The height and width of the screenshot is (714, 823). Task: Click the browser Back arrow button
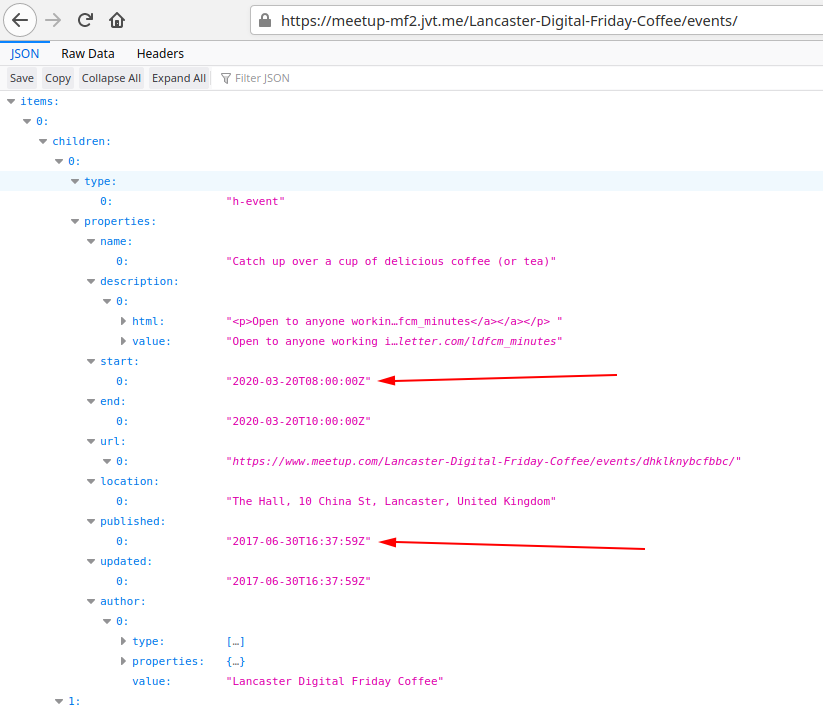21,20
